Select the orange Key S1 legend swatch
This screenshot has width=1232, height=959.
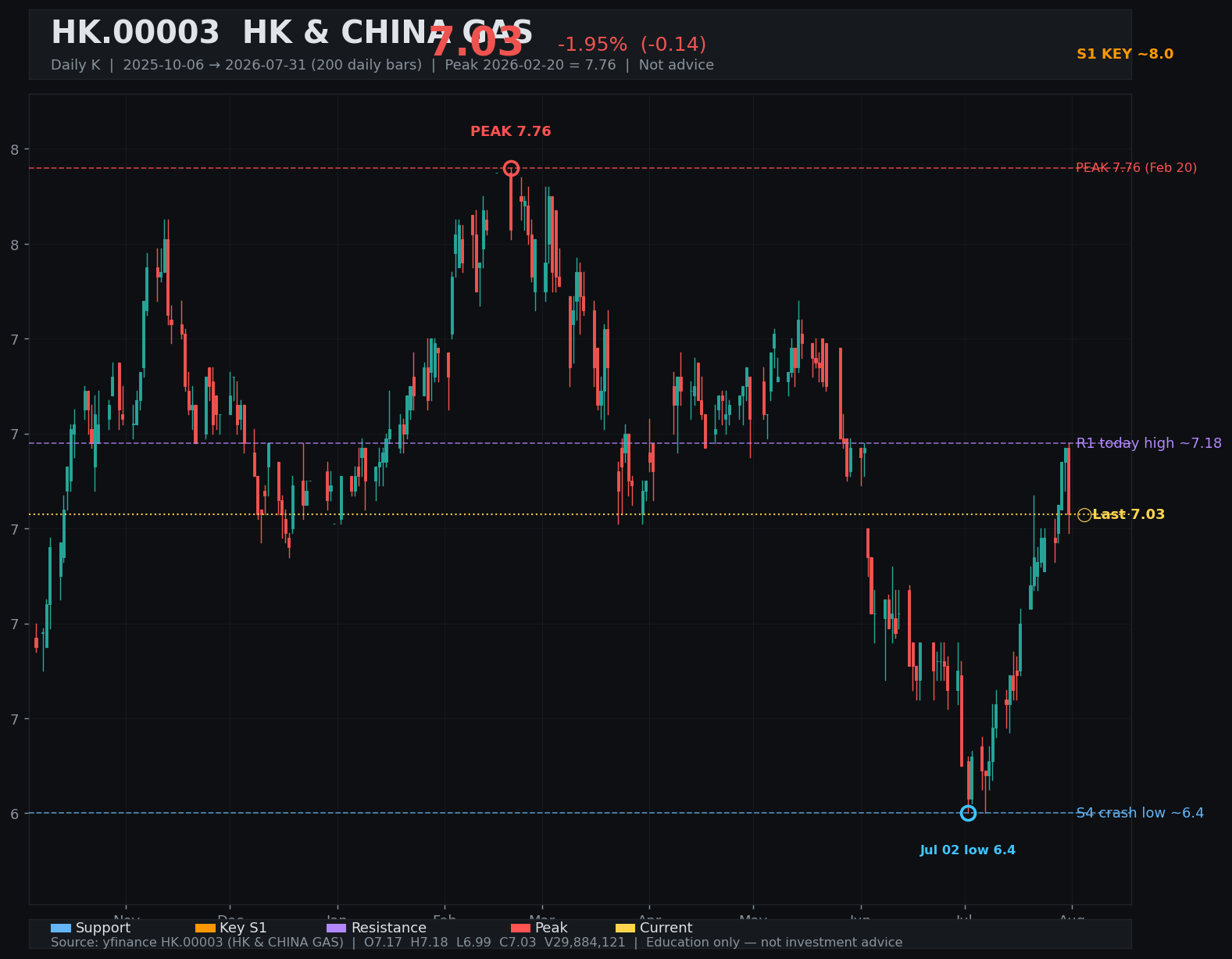[x=205, y=928]
